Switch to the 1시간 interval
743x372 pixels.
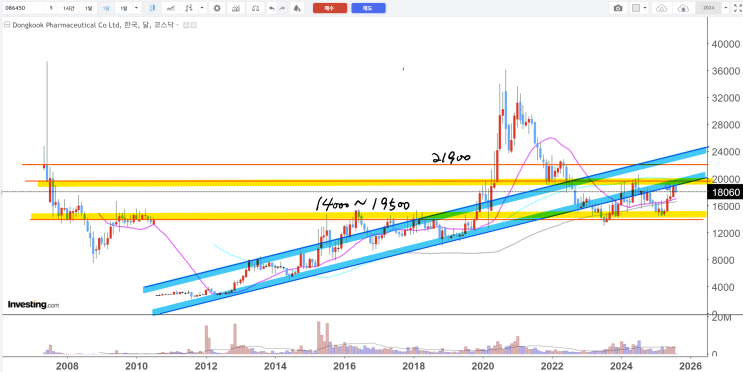coord(69,8)
